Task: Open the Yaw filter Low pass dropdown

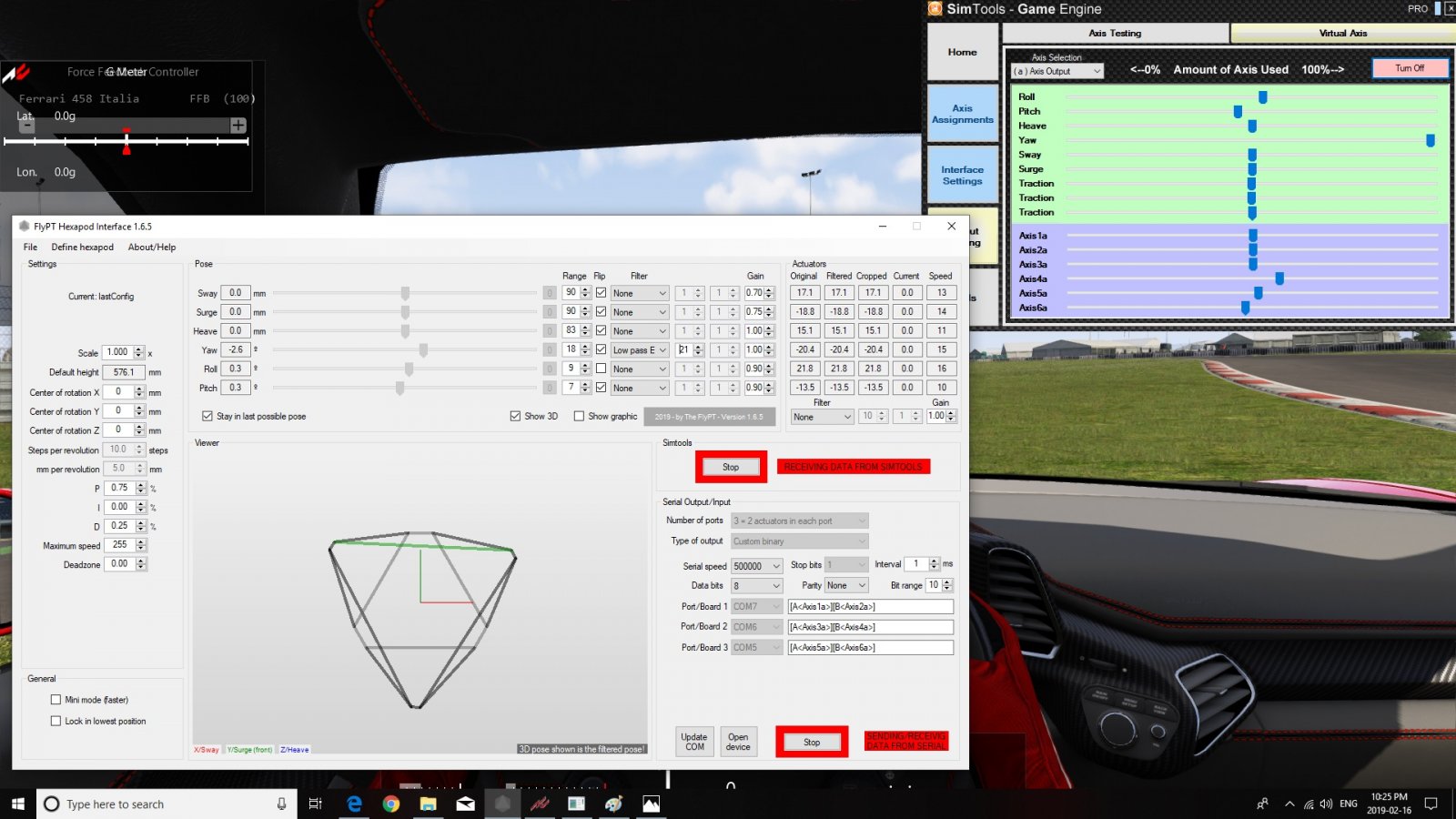Action: click(x=640, y=349)
